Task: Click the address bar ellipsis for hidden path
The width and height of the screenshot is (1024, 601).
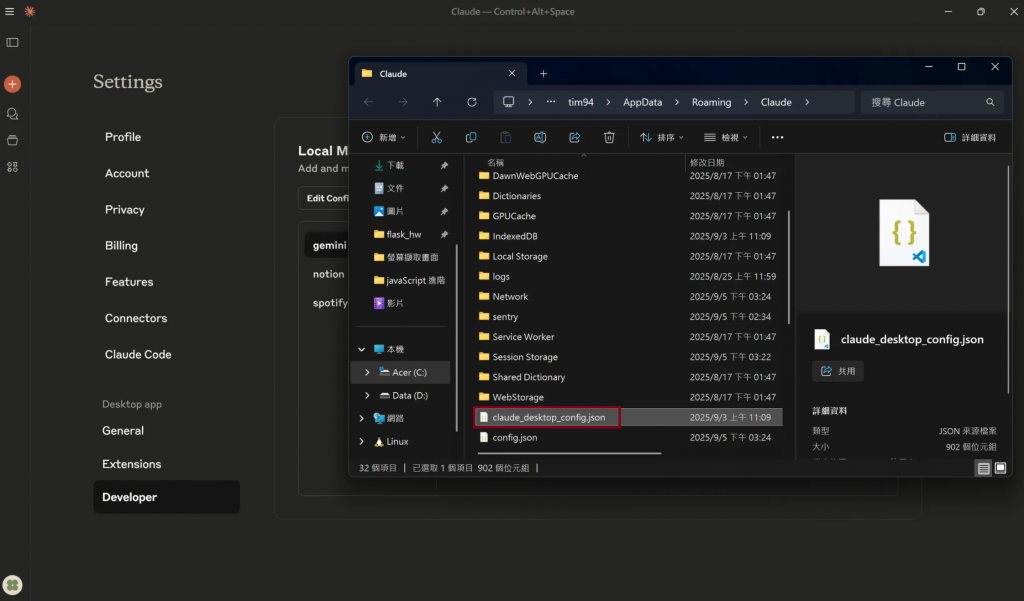Action: click(x=551, y=102)
